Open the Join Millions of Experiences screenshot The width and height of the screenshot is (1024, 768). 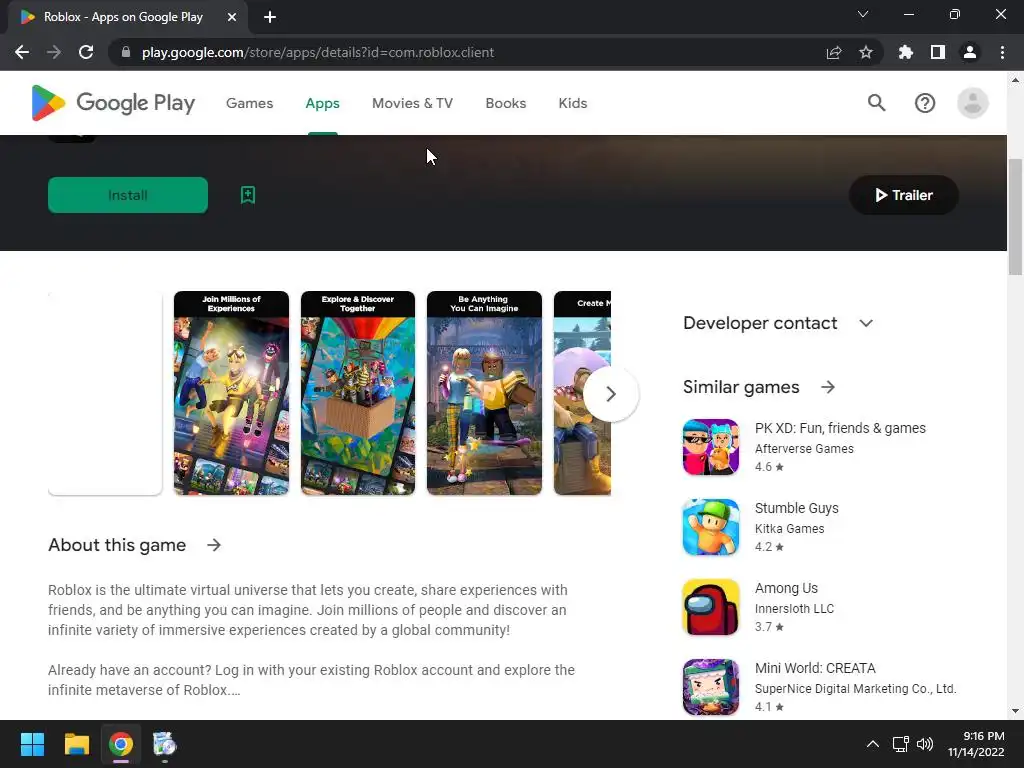[231, 393]
